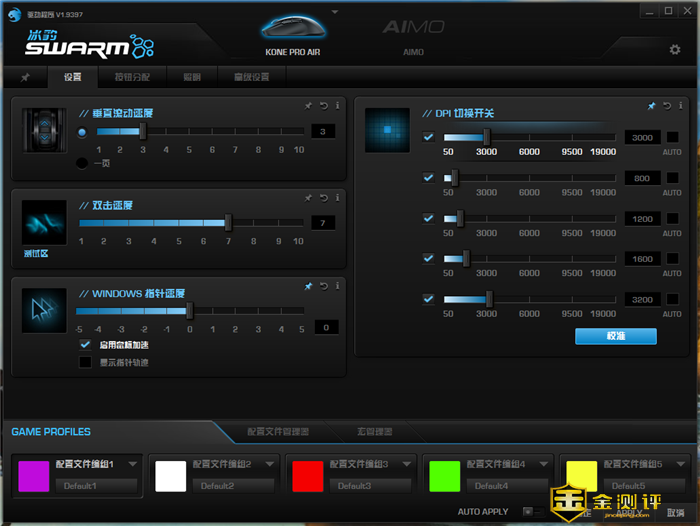
Task: Click the 1600 DPI value field
Action: (x=641, y=259)
